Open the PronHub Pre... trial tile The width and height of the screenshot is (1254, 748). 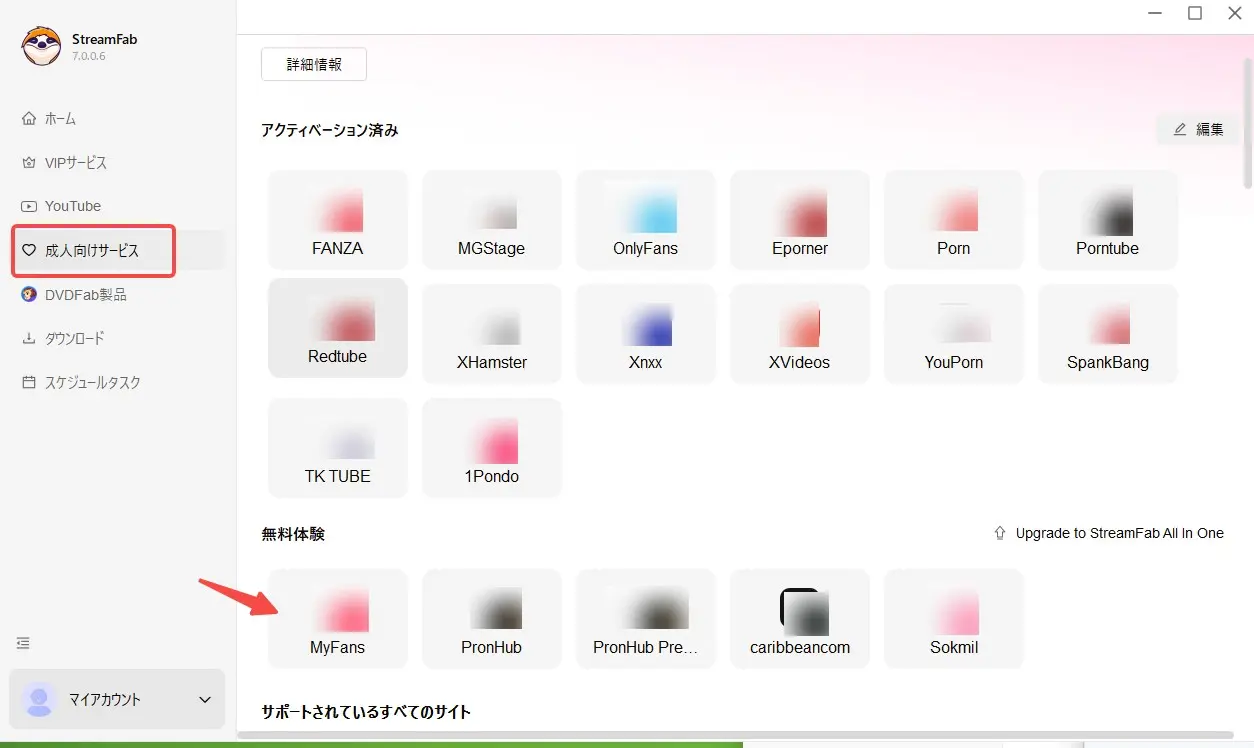(x=646, y=619)
